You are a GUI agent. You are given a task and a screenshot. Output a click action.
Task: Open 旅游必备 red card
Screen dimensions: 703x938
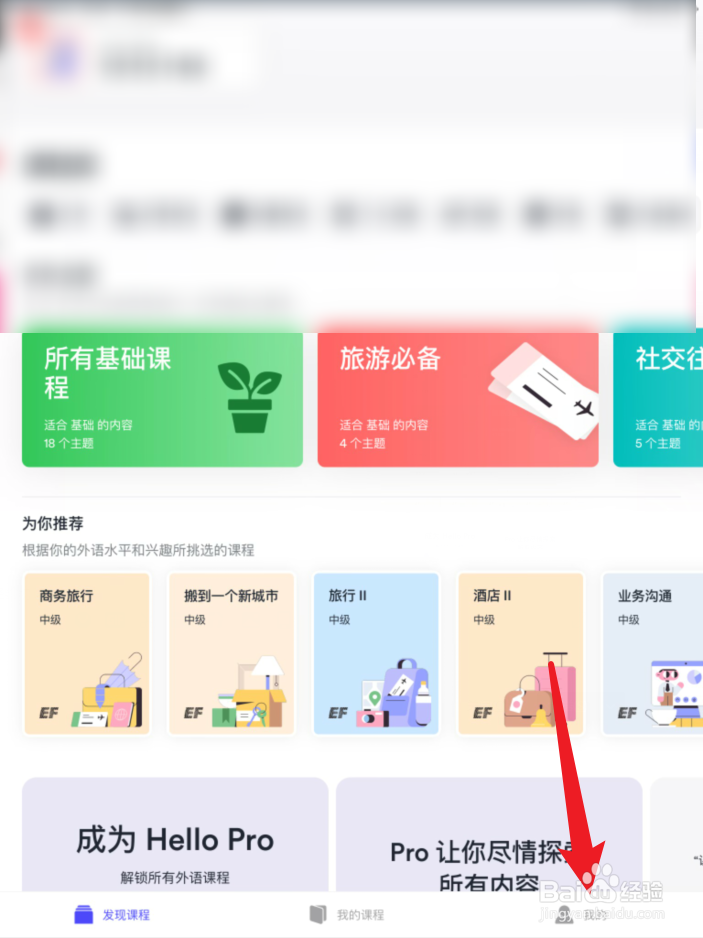click(458, 400)
